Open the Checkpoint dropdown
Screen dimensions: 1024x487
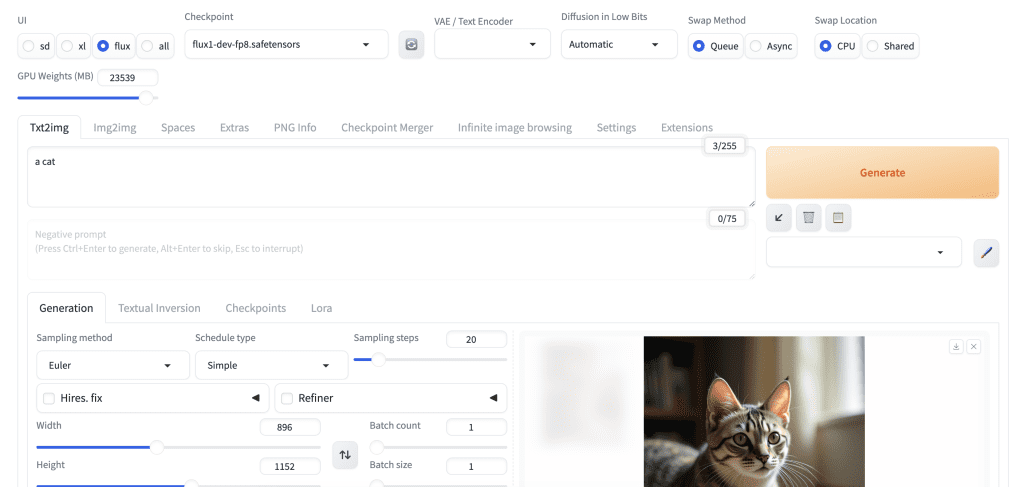coord(287,44)
